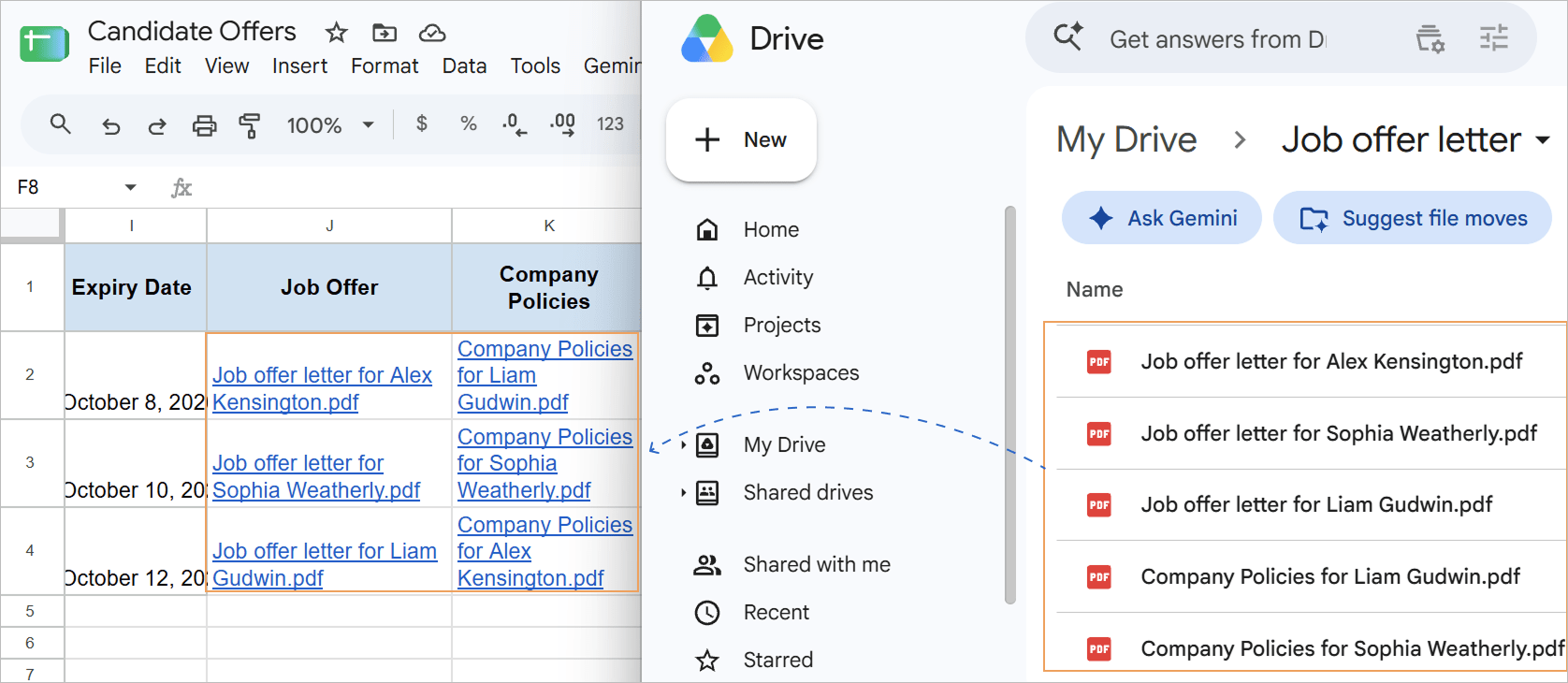This screenshot has width=1568, height=683.
Task: Expand the My Drive tree in the sidebar
Action: [684, 444]
